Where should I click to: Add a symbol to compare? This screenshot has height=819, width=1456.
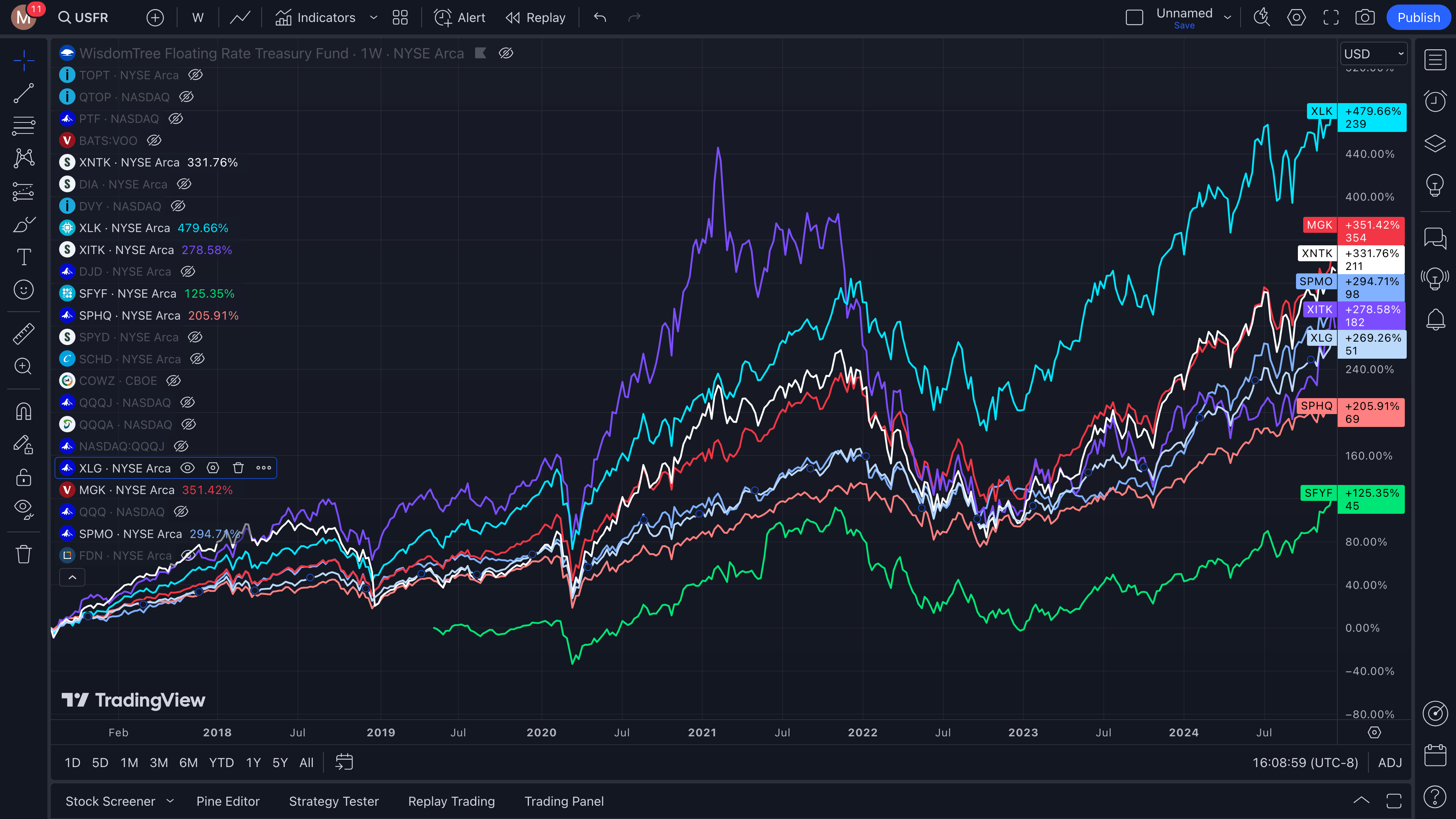click(x=155, y=17)
